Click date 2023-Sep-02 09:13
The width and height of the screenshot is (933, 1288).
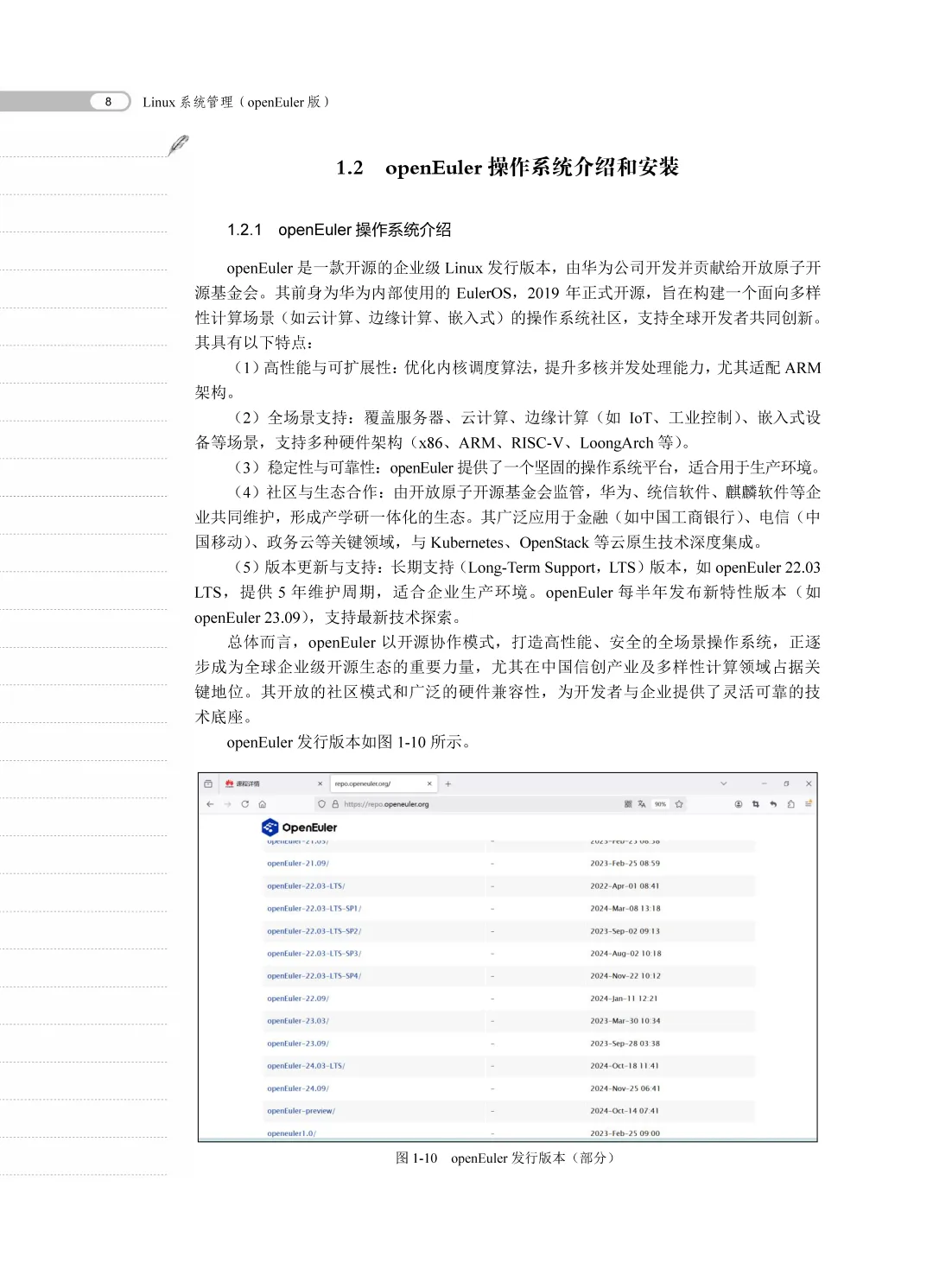click(625, 931)
